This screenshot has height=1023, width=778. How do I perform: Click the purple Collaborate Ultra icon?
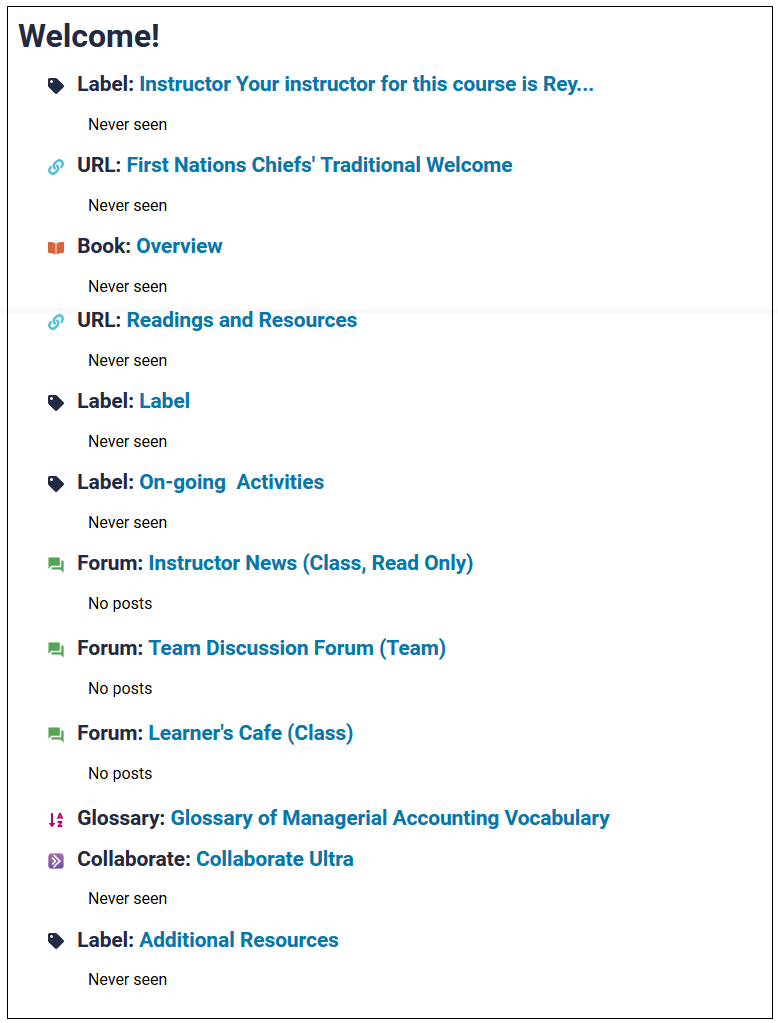[x=56, y=861]
